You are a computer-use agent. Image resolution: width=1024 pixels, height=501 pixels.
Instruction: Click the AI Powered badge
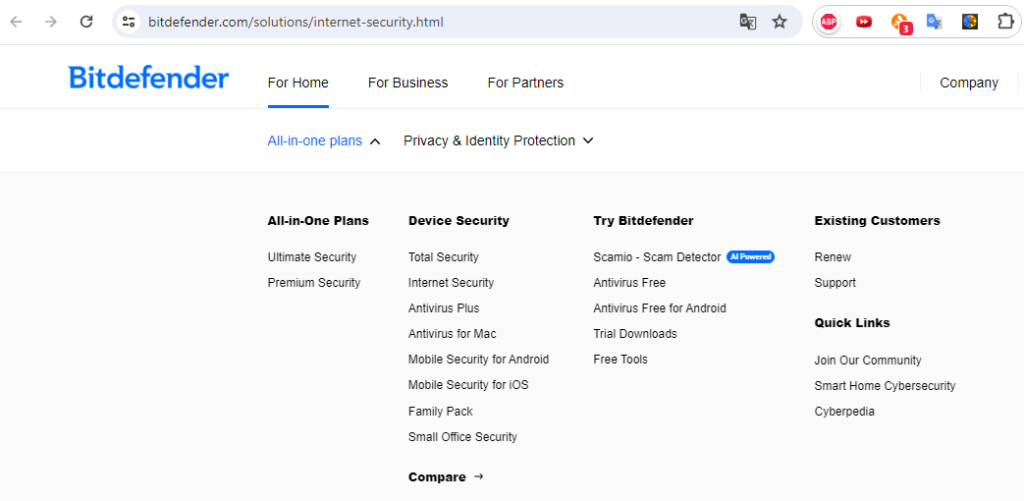click(750, 257)
